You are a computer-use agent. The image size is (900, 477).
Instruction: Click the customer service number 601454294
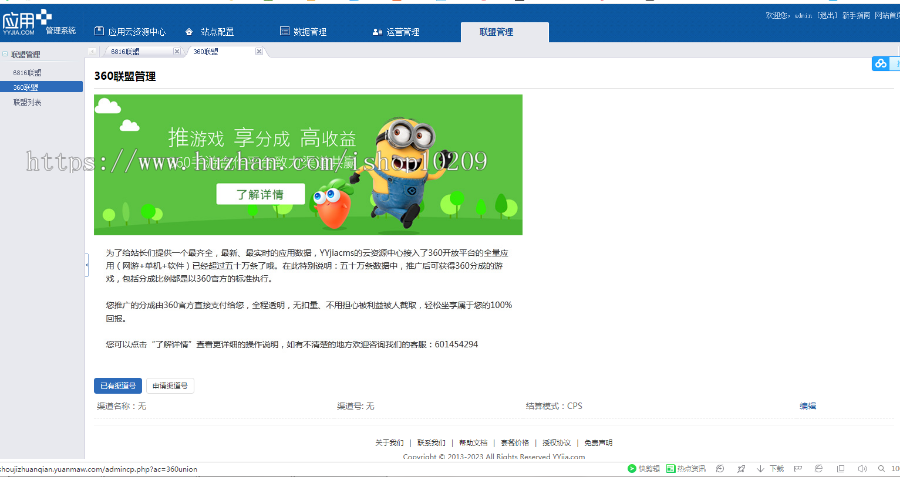[x=456, y=344]
